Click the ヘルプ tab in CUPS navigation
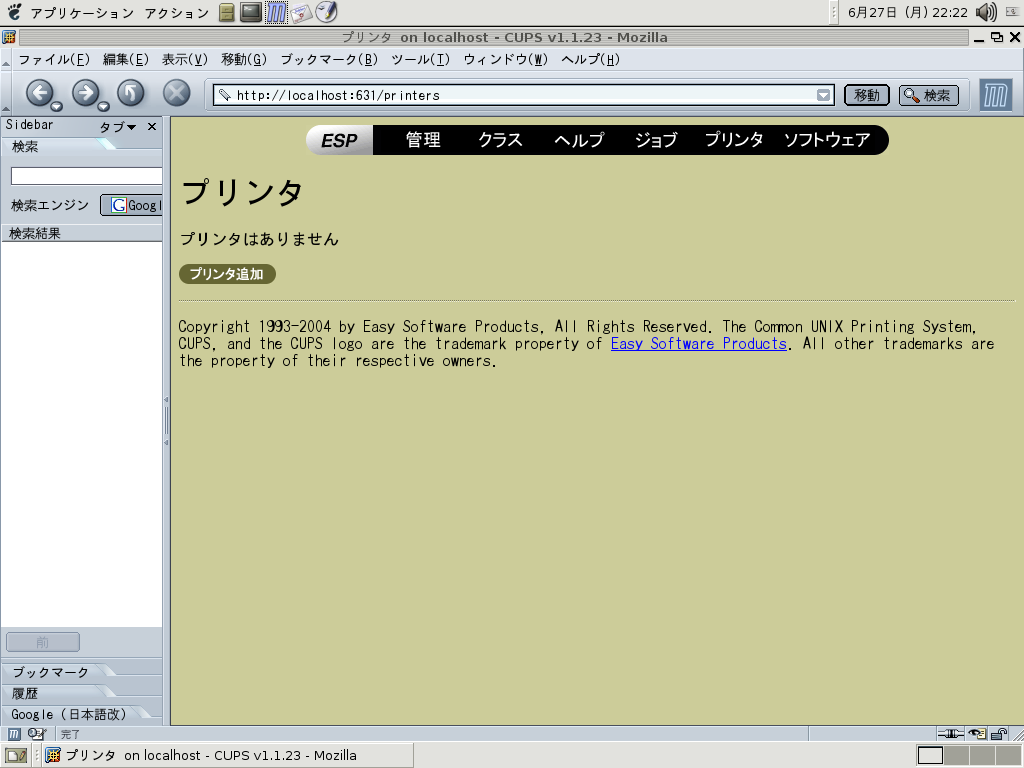 pyautogui.click(x=579, y=140)
